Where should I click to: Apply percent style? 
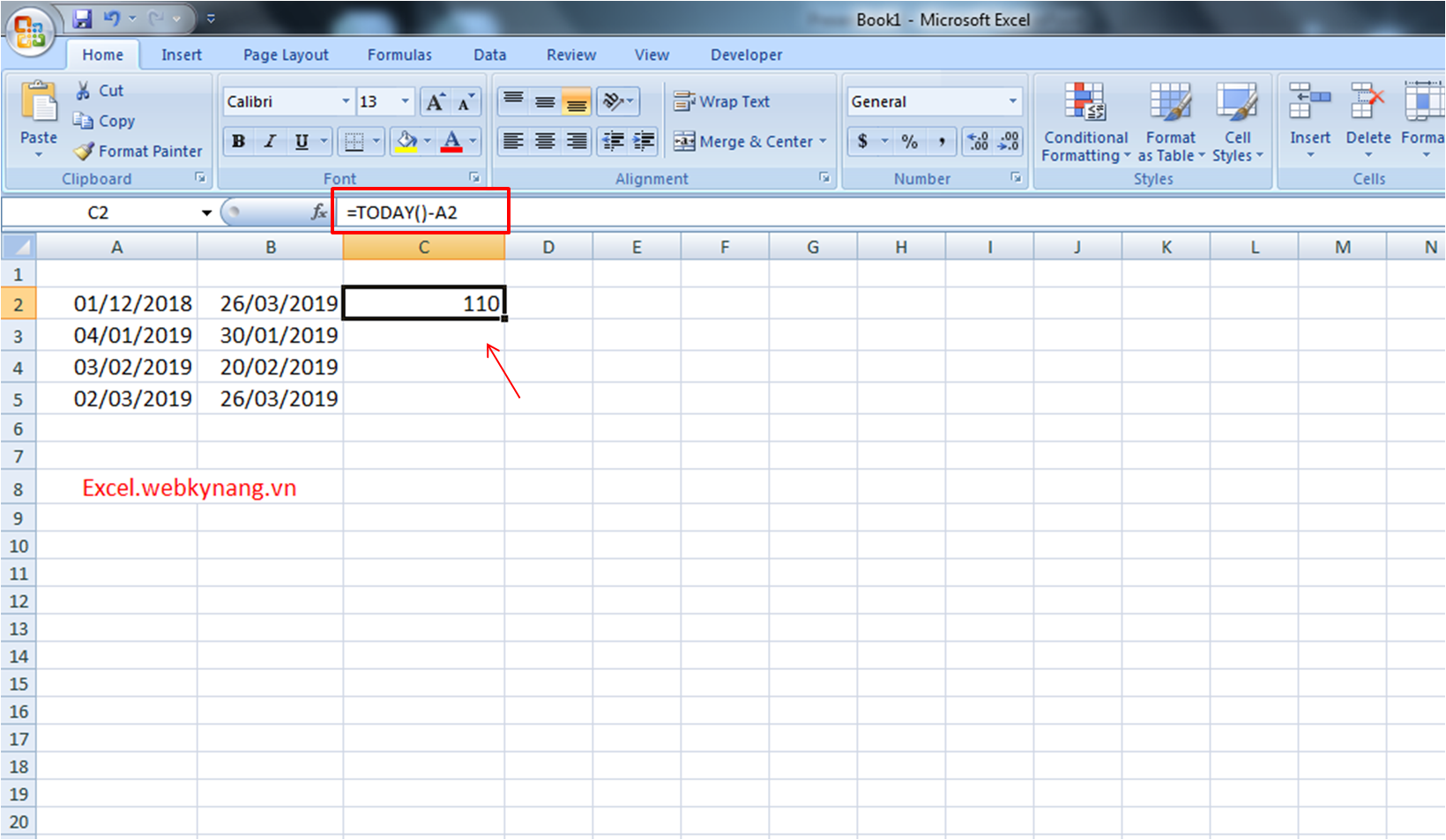click(x=910, y=141)
